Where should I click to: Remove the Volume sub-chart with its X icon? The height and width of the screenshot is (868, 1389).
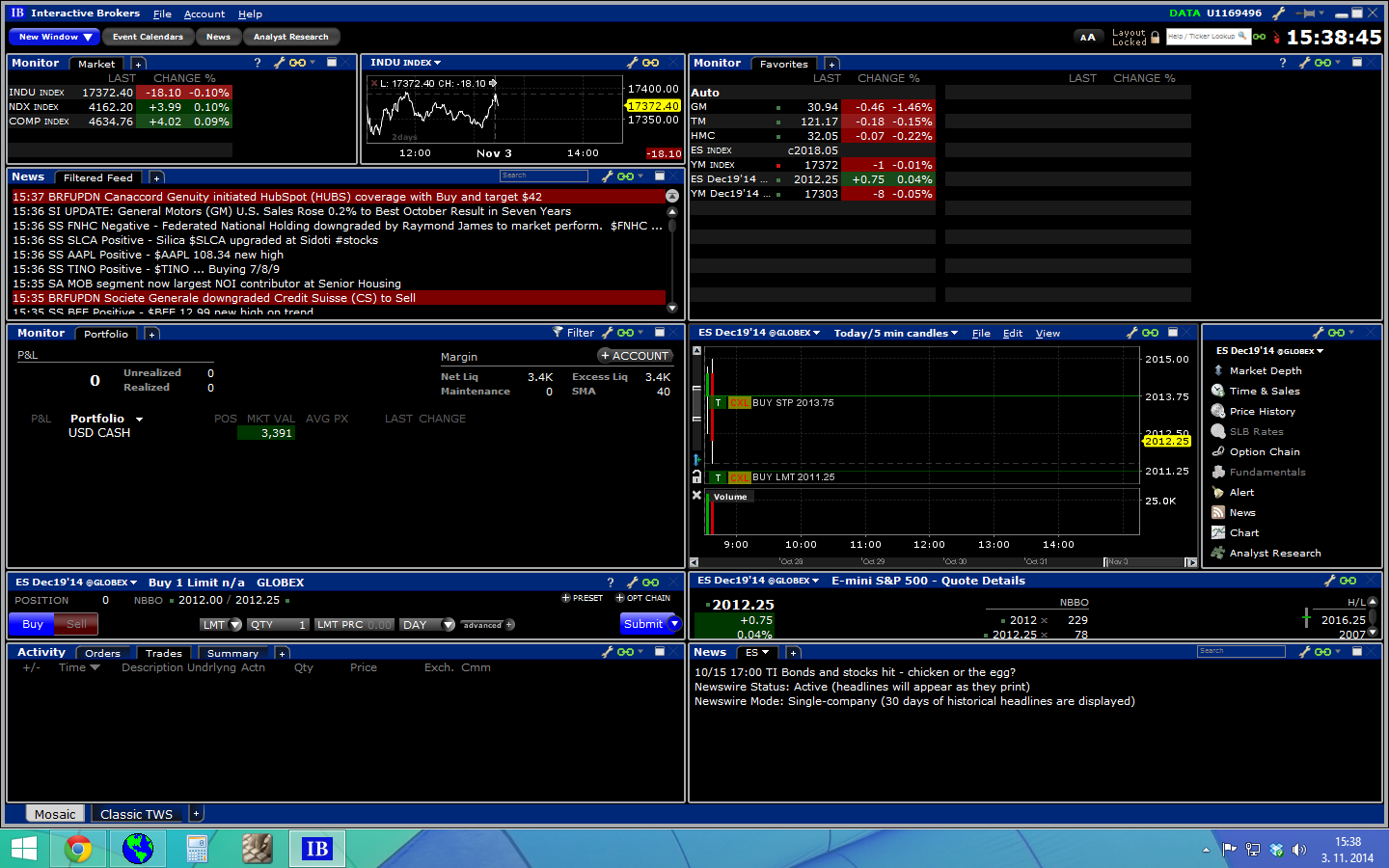(696, 496)
